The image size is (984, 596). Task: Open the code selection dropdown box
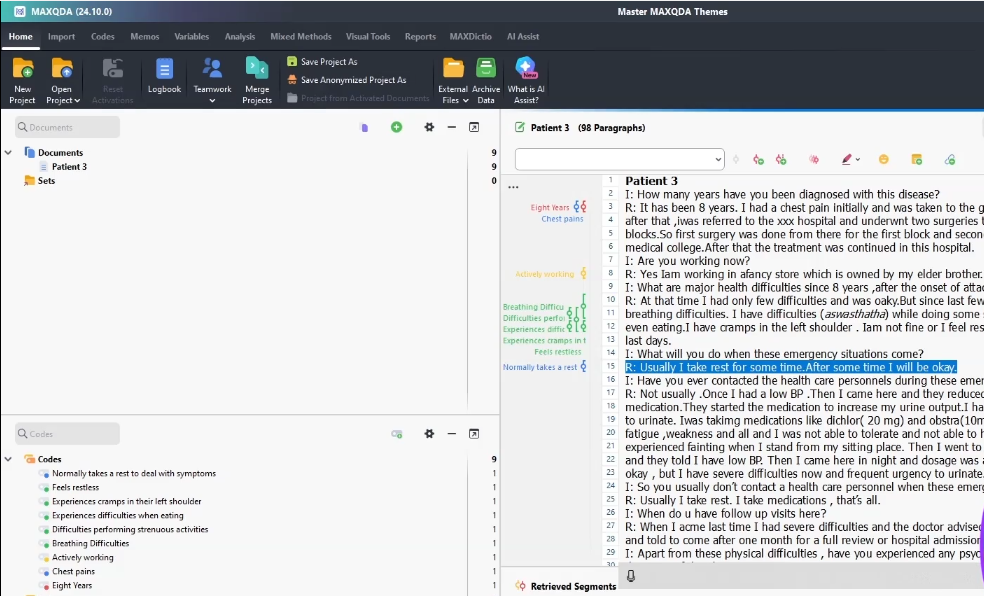pos(619,159)
